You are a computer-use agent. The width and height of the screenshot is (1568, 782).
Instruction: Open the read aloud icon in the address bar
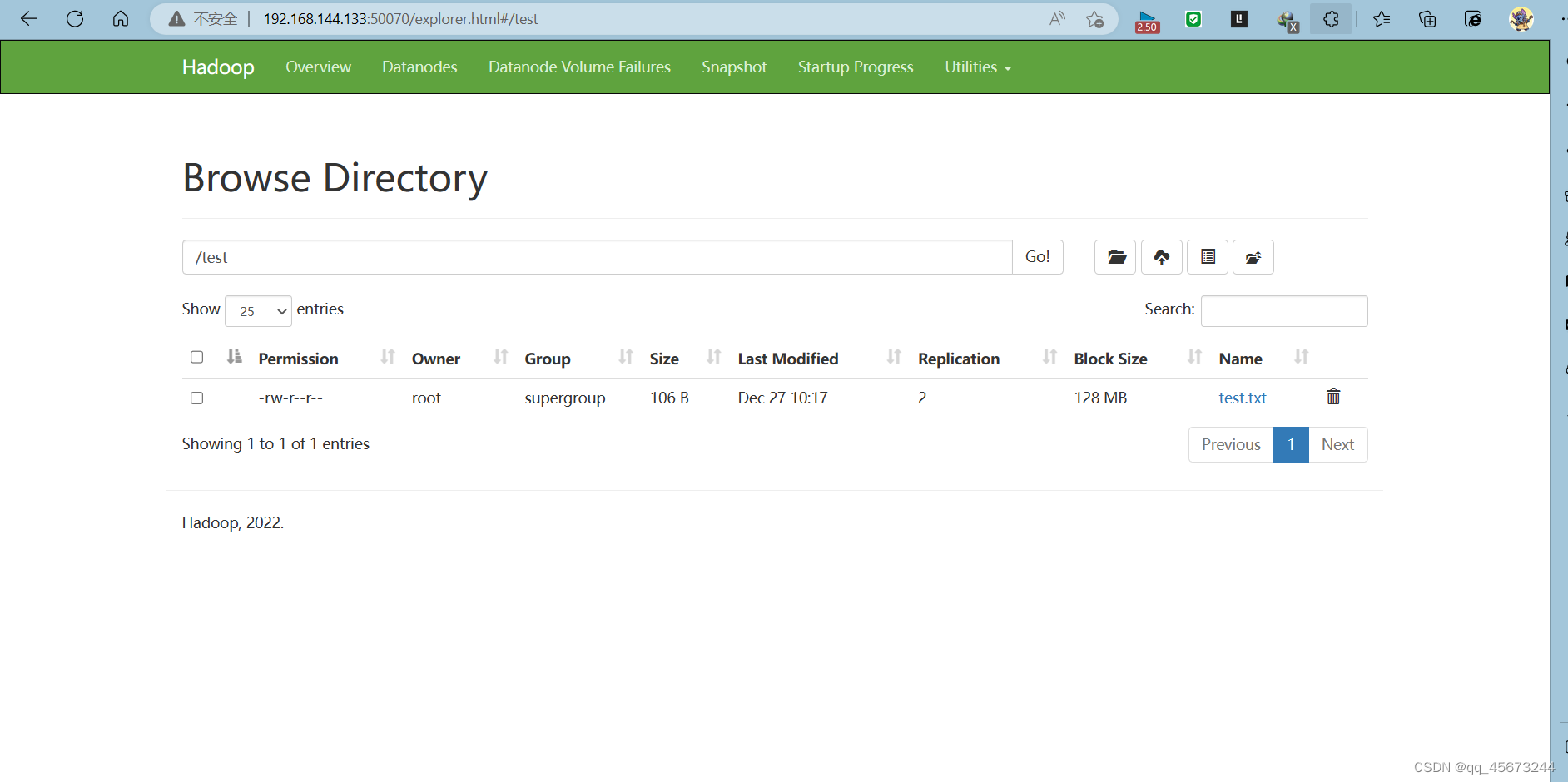[x=1057, y=18]
